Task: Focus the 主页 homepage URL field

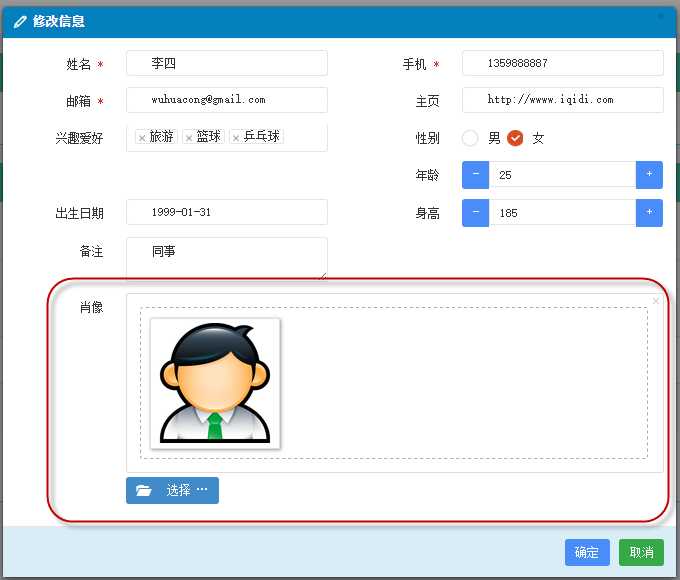Action: (x=563, y=100)
